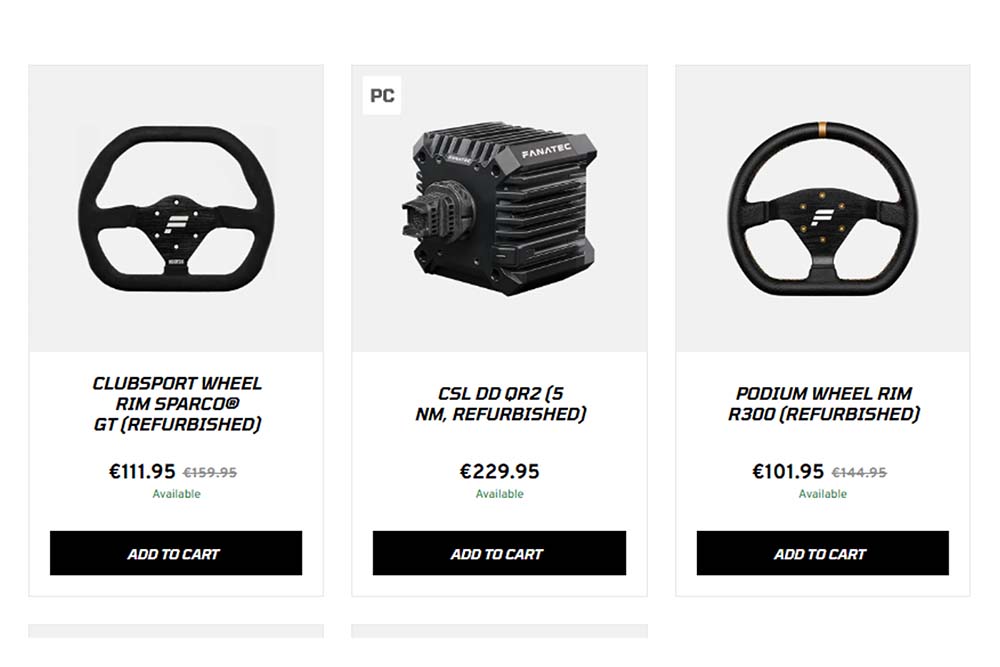Click Available status under Podium R300 rim

point(823,494)
